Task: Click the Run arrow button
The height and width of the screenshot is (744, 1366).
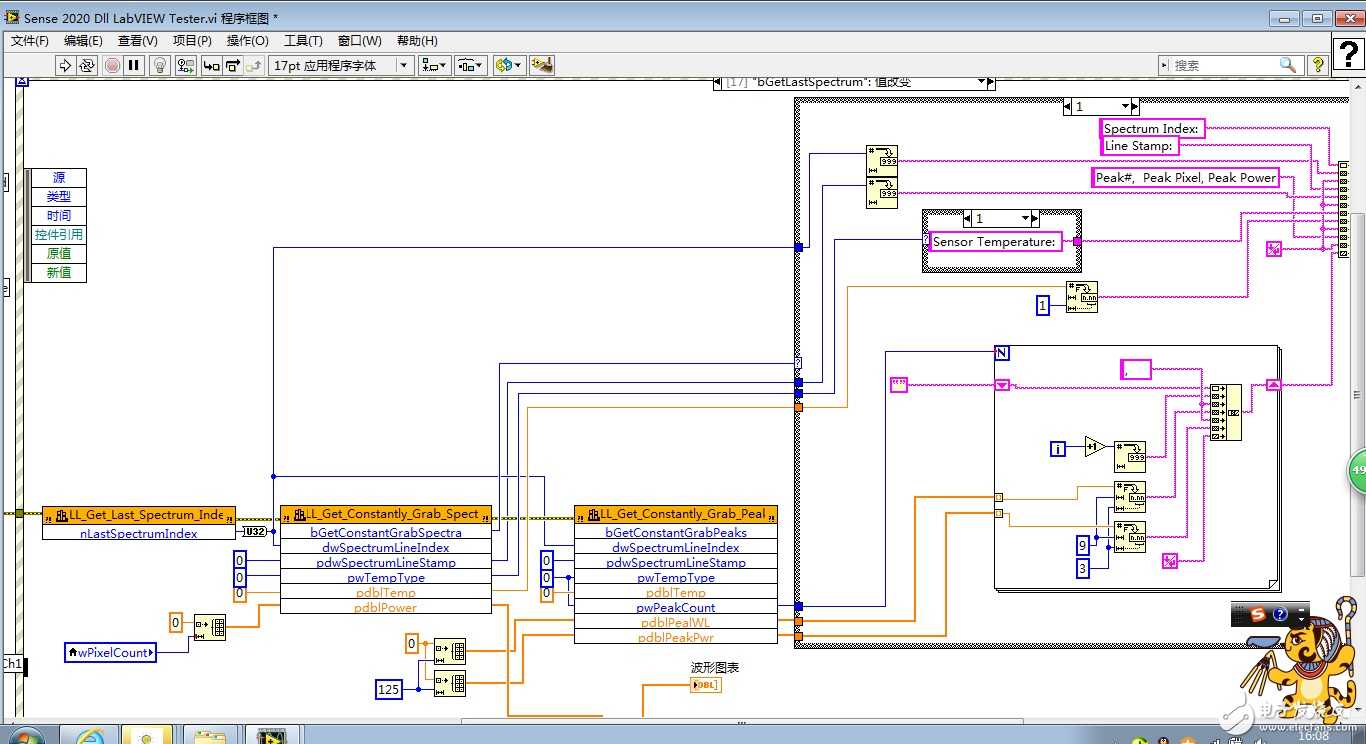Action: tap(65, 65)
